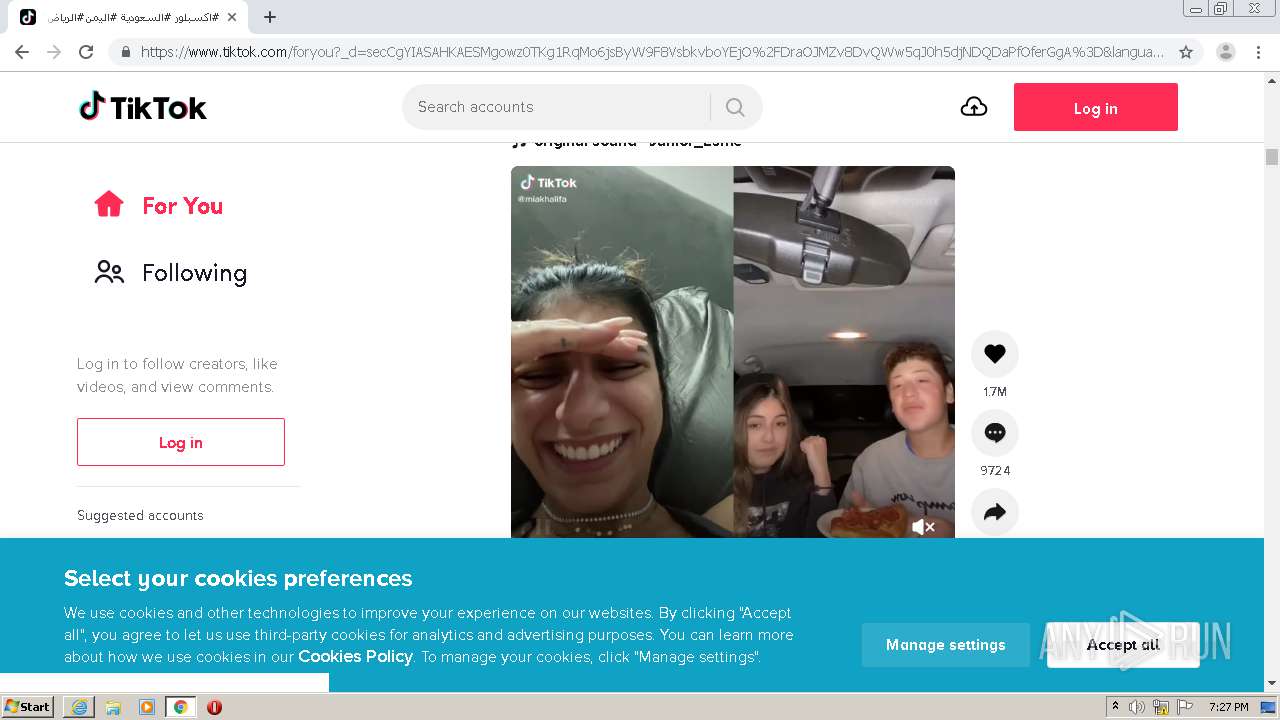Like the video with heart icon
Screen dimensions: 1280x720
click(995, 354)
